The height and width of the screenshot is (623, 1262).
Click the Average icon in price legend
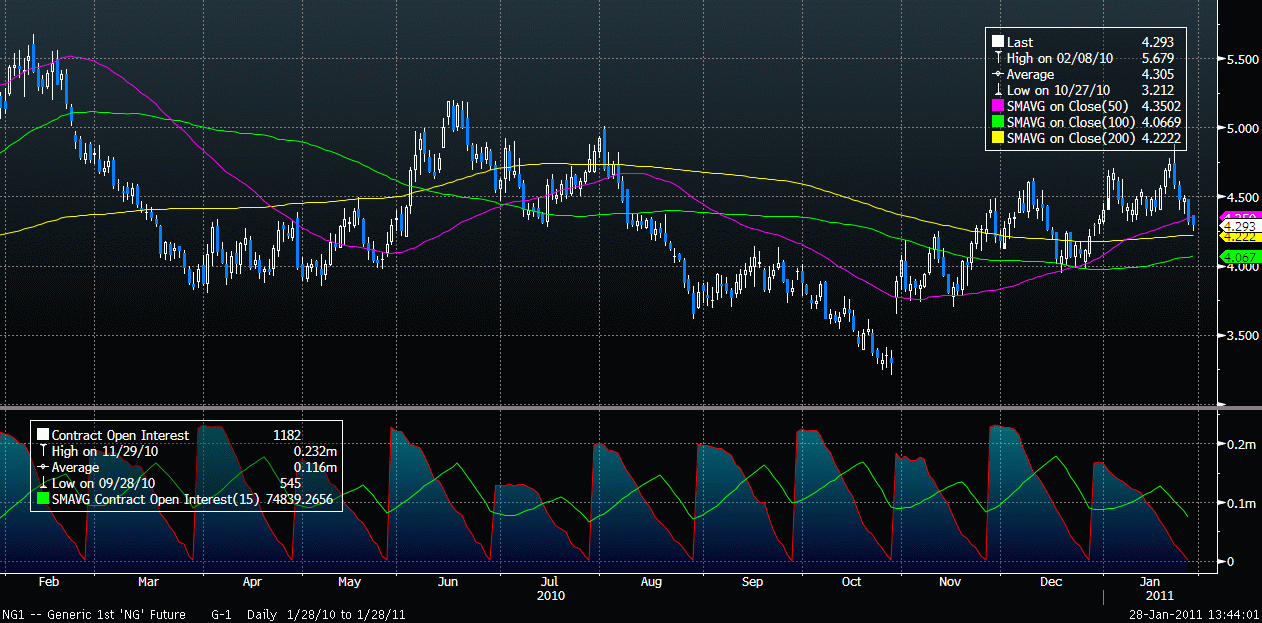[997, 74]
